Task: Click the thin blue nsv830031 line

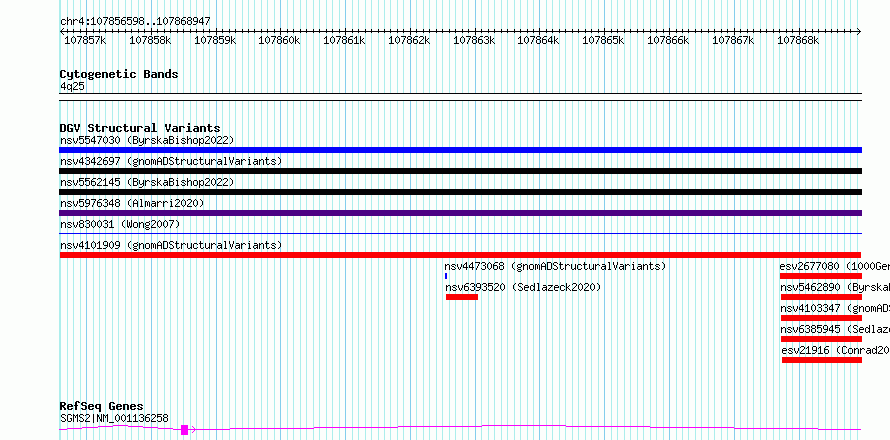Action: (460, 233)
